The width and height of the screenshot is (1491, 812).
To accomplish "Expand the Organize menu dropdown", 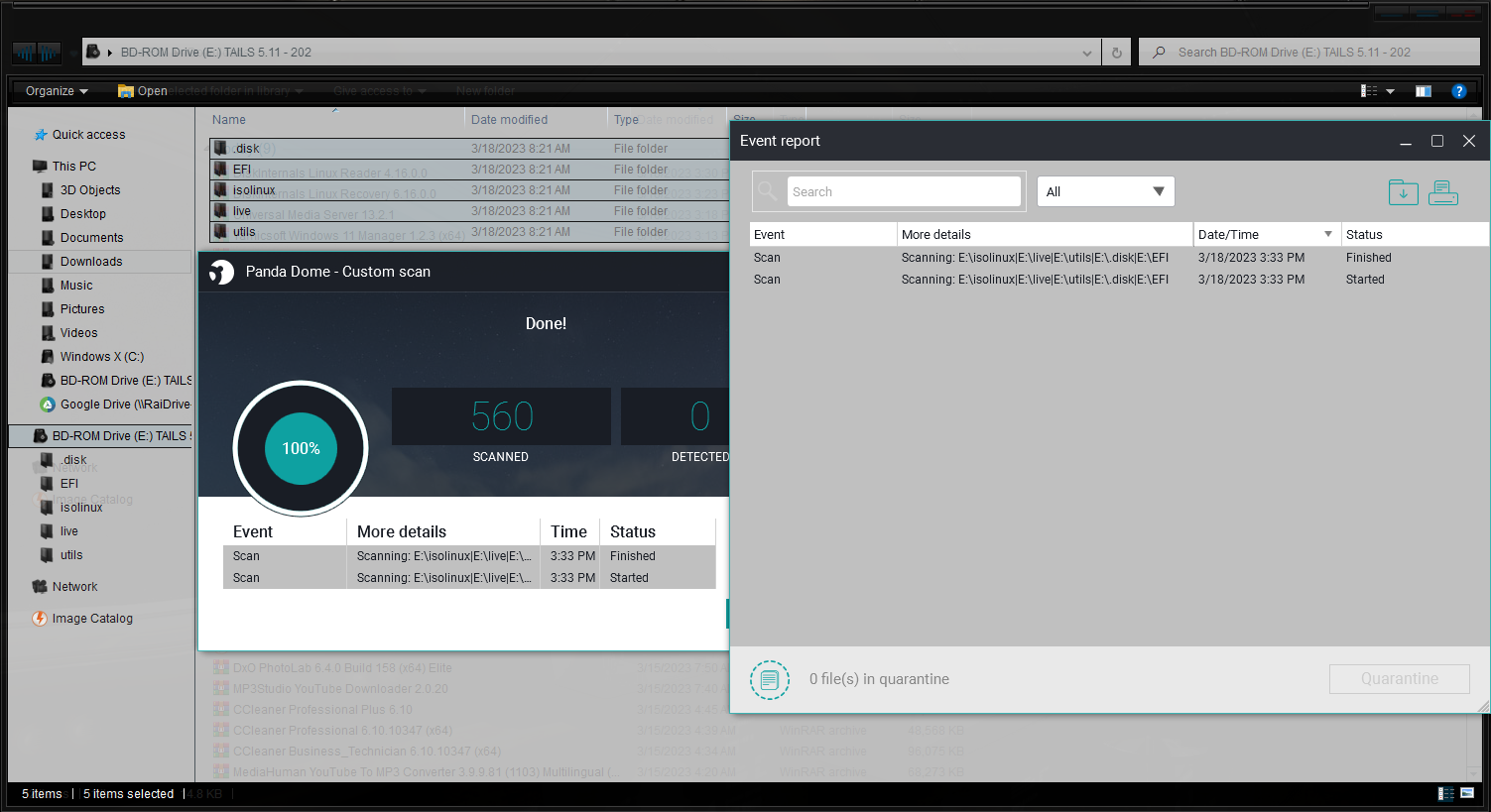I will [57, 91].
